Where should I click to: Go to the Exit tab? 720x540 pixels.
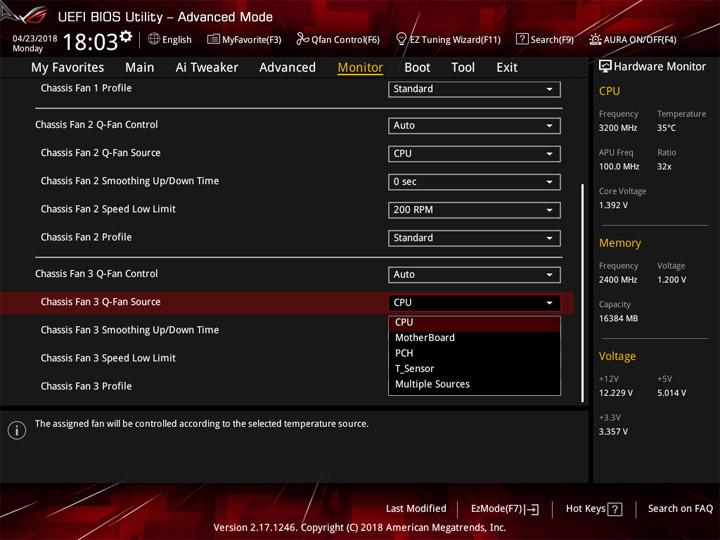click(x=507, y=68)
